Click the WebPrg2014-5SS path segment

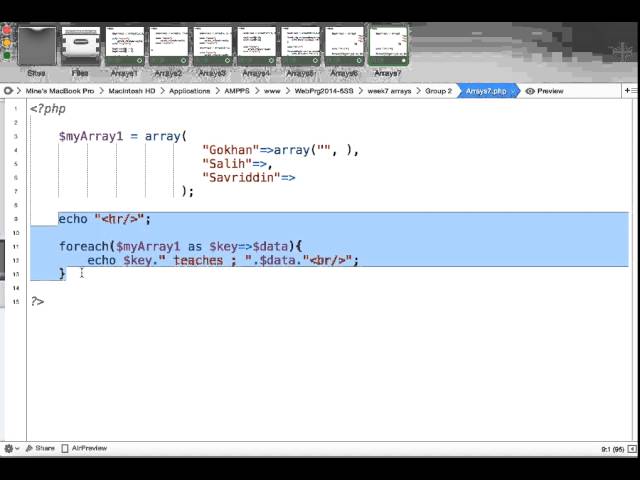tap(324, 91)
